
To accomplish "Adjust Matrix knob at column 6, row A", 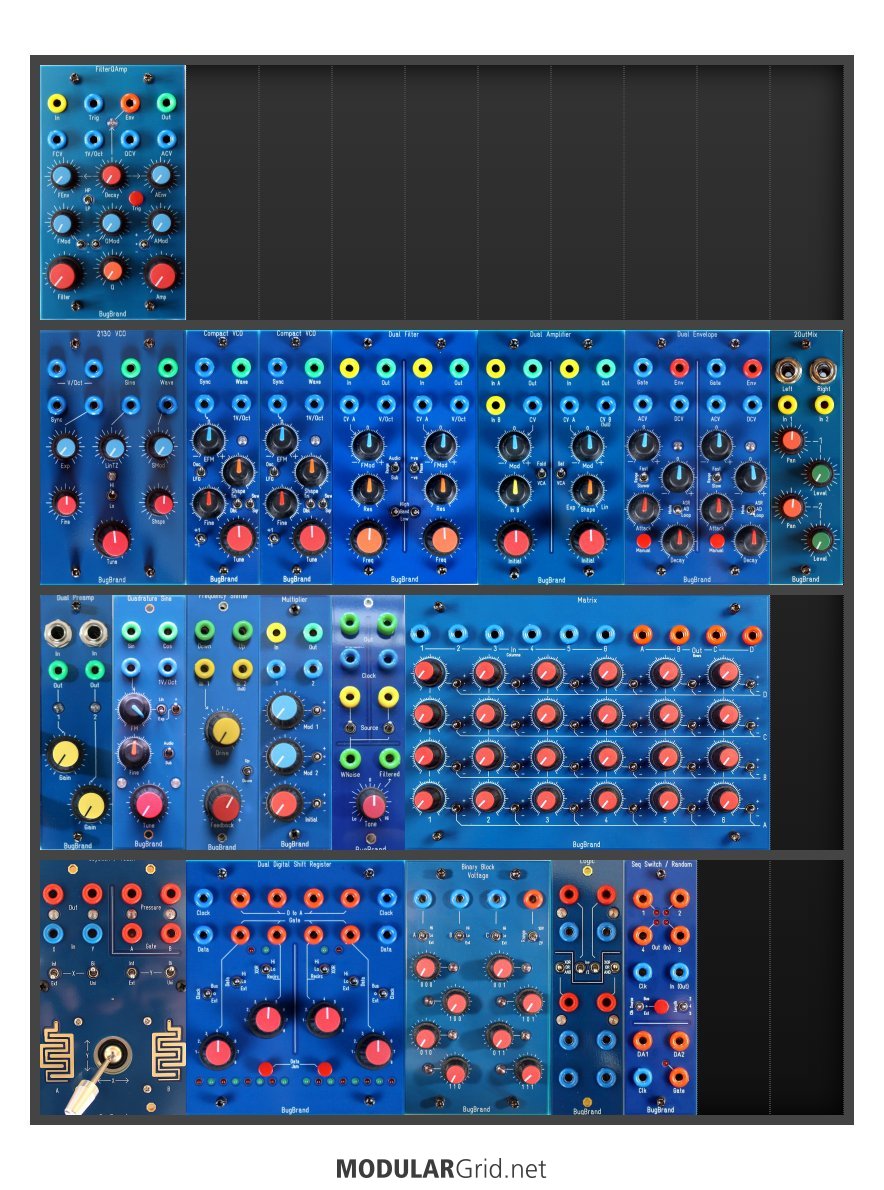I will pos(724,798).
